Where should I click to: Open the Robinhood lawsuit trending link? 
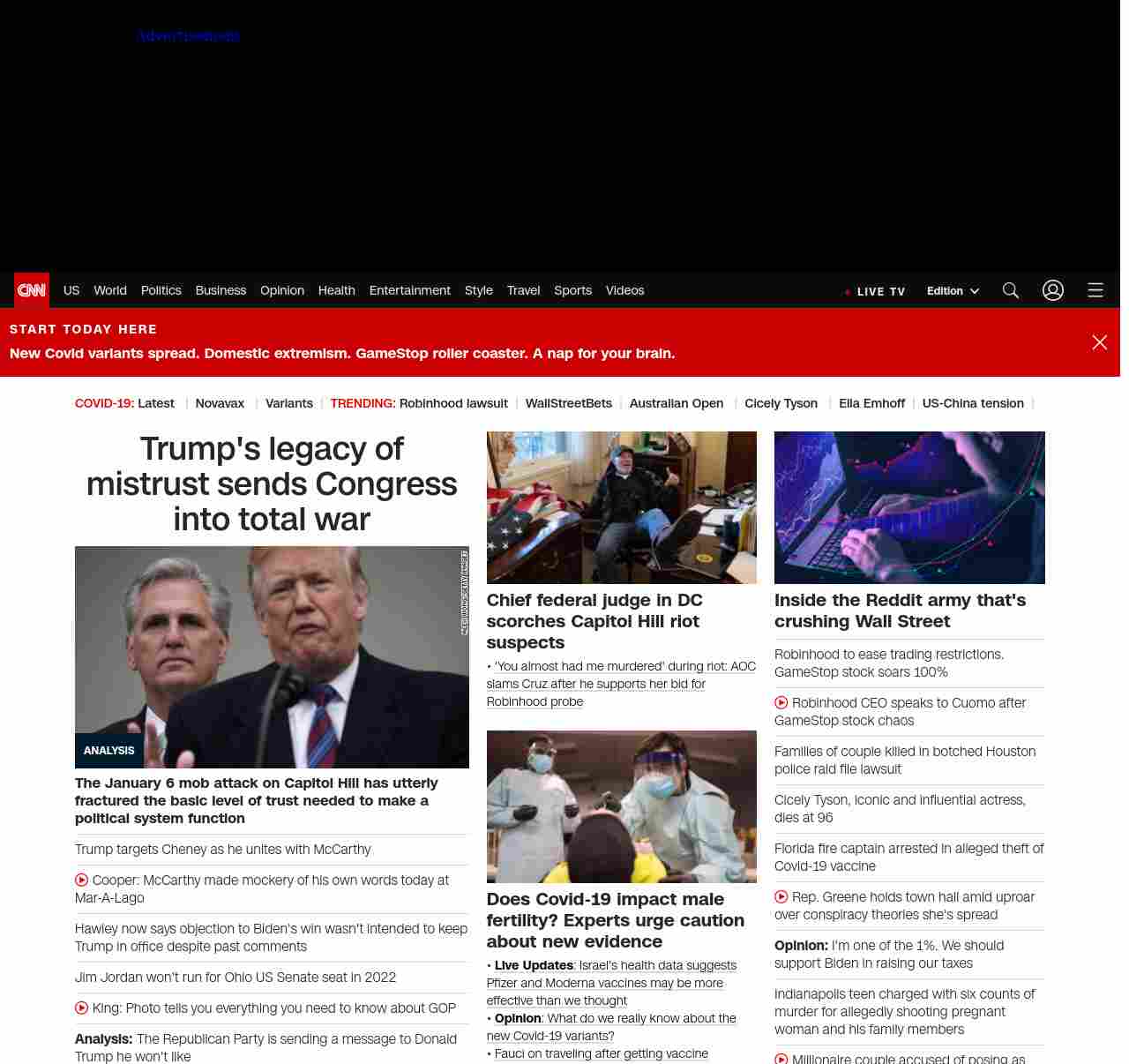click(x=453, y=403)
